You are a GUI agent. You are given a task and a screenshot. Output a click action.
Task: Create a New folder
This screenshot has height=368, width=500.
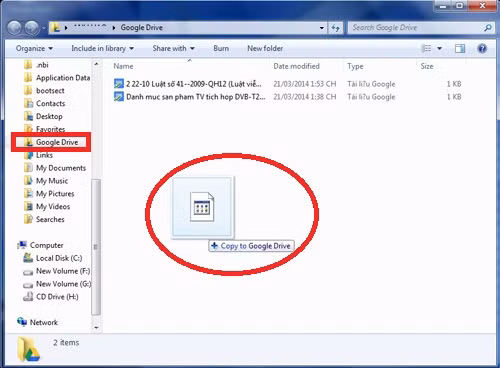coord(265,49)
